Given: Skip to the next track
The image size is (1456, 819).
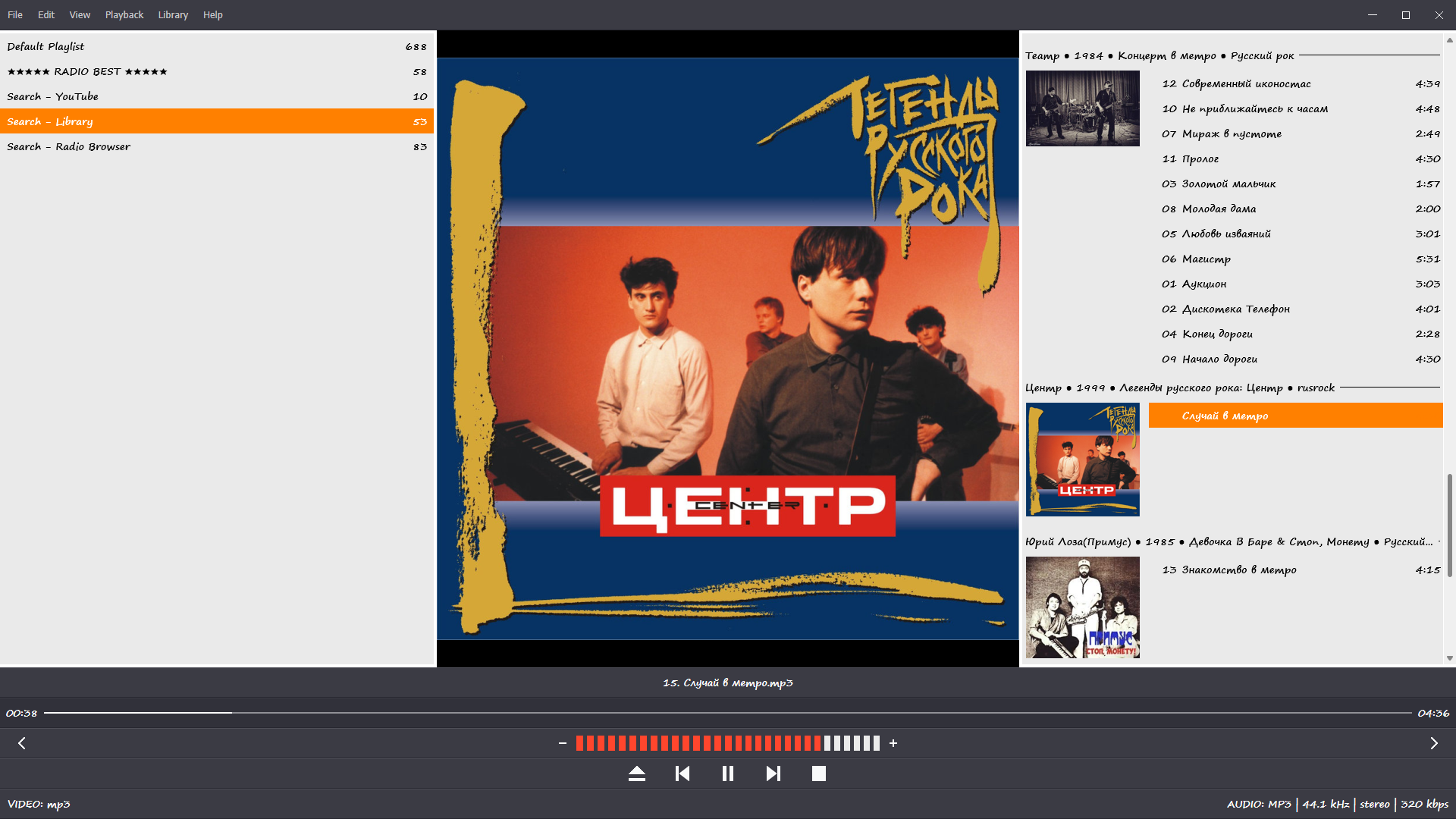Looking at the screenshot, I should [773, 773].
